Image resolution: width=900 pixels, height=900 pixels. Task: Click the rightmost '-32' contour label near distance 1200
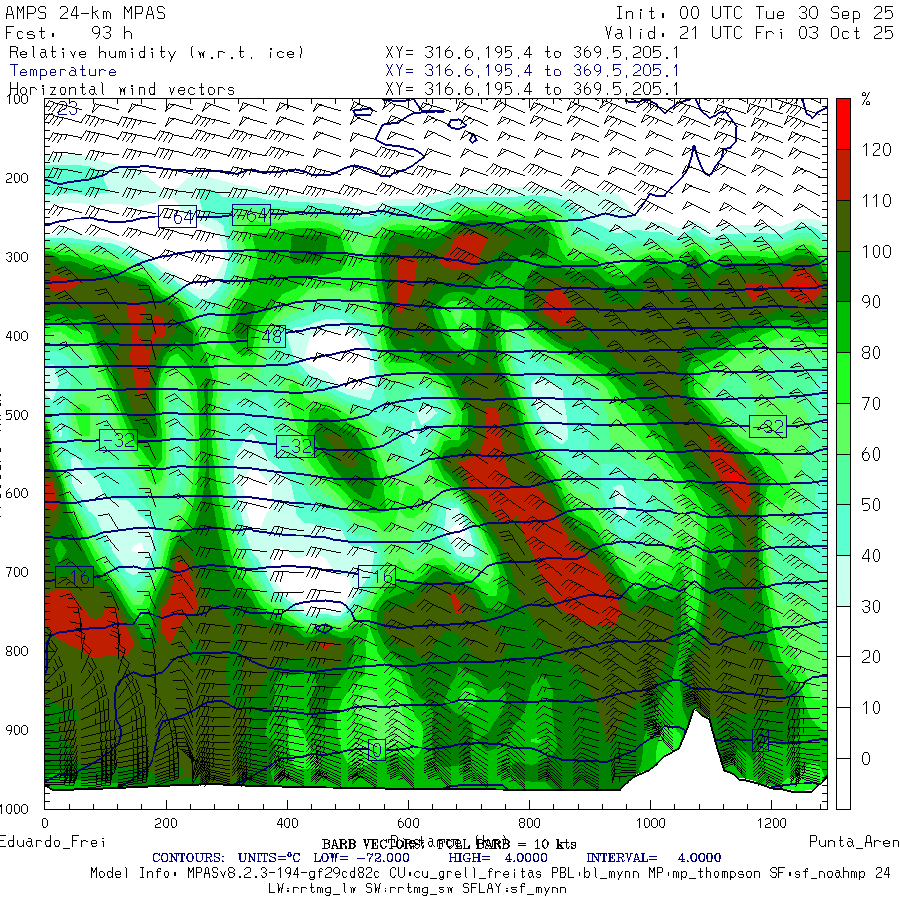[767, 426]
